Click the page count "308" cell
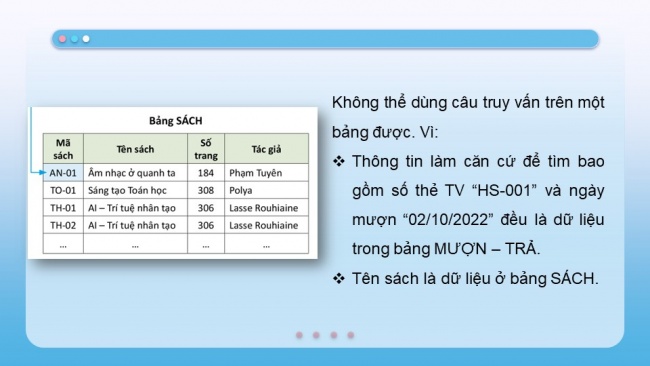The height and width of the screenshot is (366, 650). pos(206,190)
